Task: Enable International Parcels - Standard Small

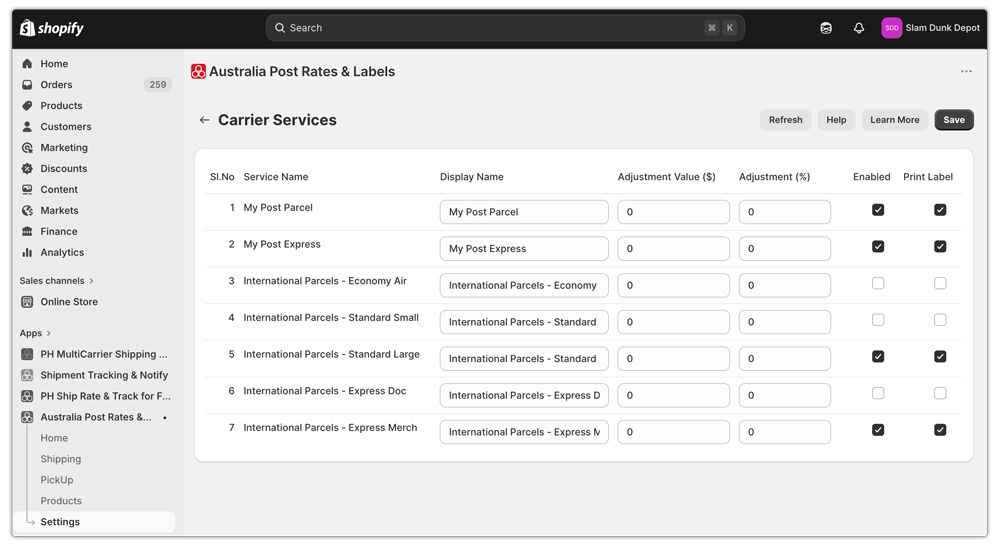Action: [x=878, y=320]
